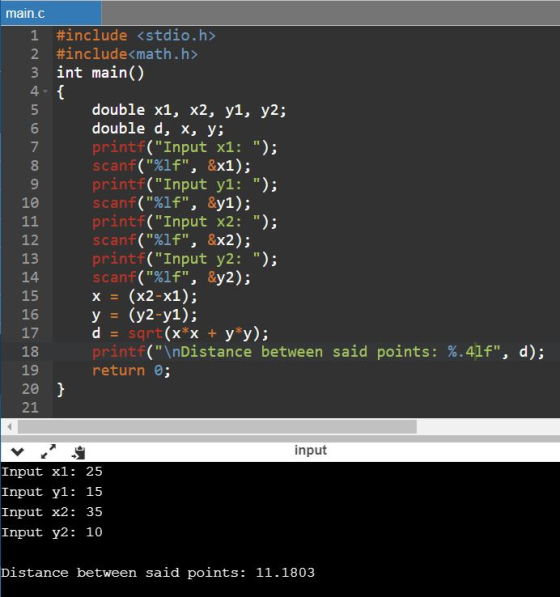
Task: Click printf "Input x2: " line
Action: (185, 222)
